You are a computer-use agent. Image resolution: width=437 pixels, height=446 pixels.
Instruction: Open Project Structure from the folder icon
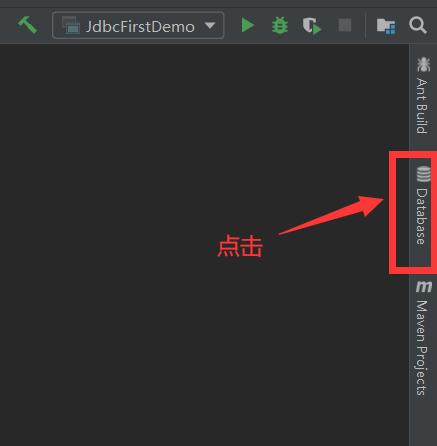point(386,26)
